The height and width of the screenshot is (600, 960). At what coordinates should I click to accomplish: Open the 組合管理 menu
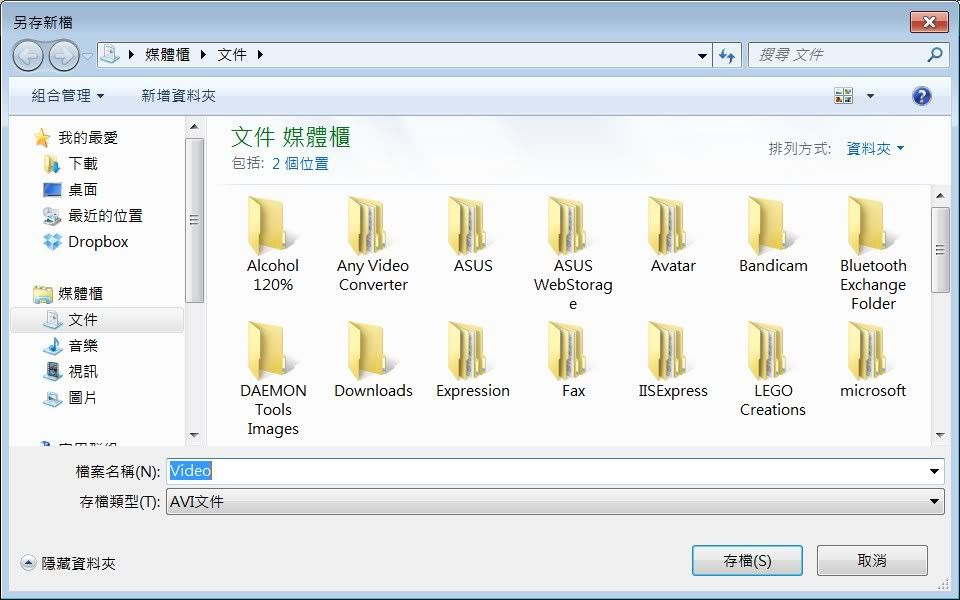pyautogui.click(x=67, y=96)
